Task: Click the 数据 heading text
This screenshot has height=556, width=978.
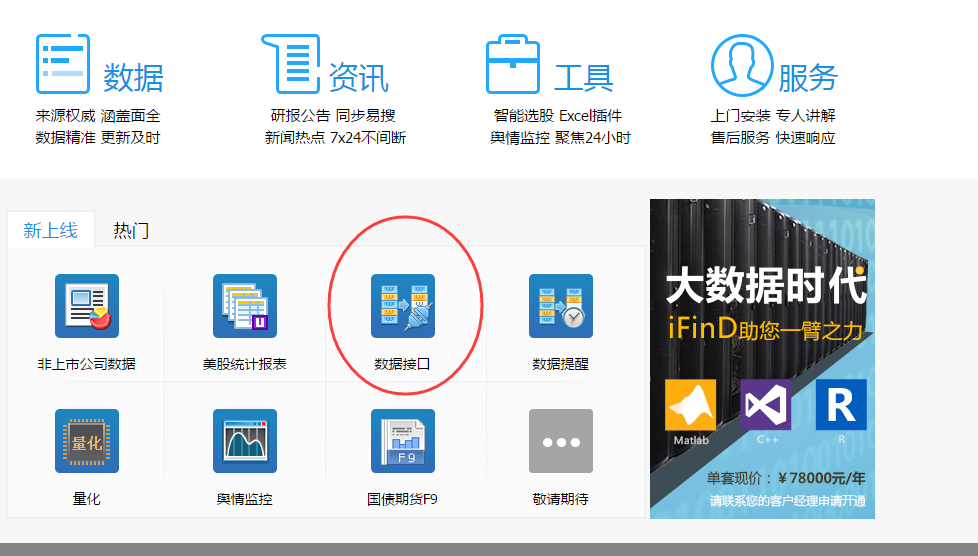Action: click(x=133, y=78)
